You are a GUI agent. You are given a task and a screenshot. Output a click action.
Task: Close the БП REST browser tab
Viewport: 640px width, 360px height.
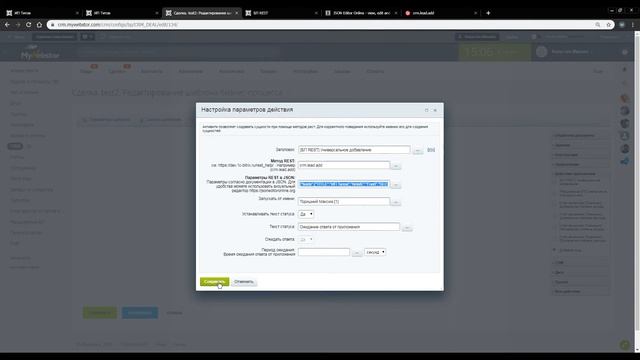click(x=316, y=13)
